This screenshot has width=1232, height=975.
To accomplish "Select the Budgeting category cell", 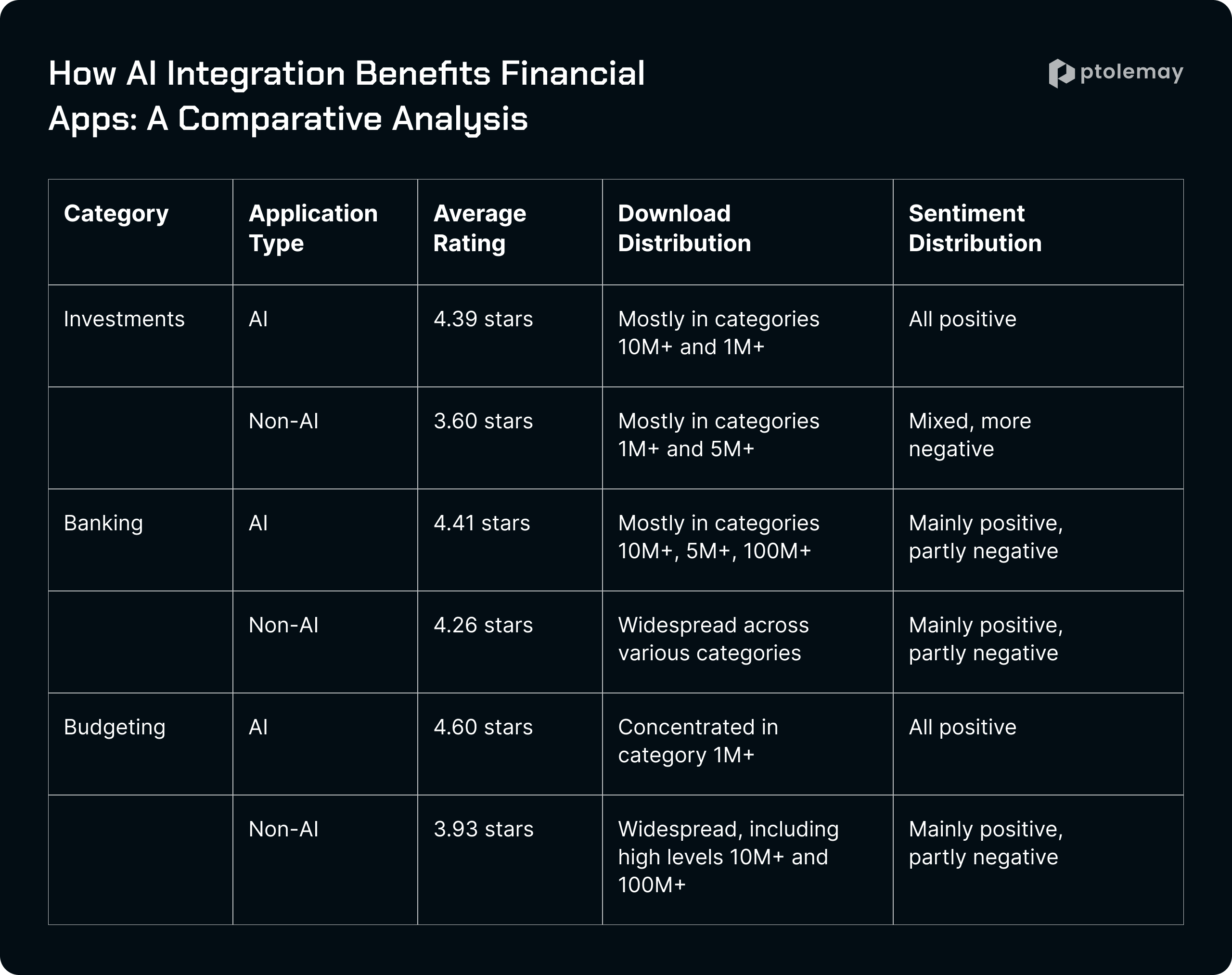I will click(141, 744).
